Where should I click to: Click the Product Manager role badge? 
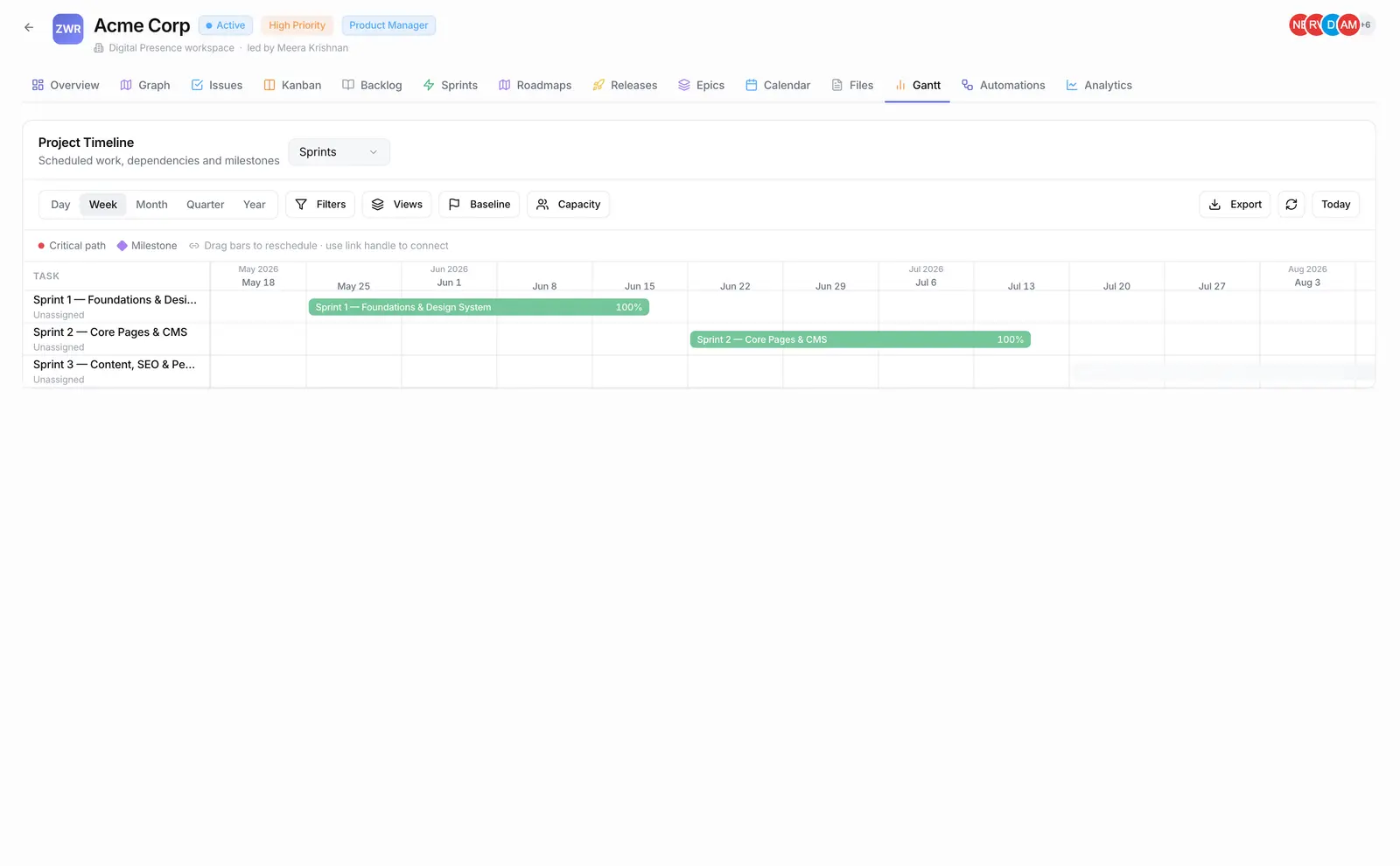[388, 25]
